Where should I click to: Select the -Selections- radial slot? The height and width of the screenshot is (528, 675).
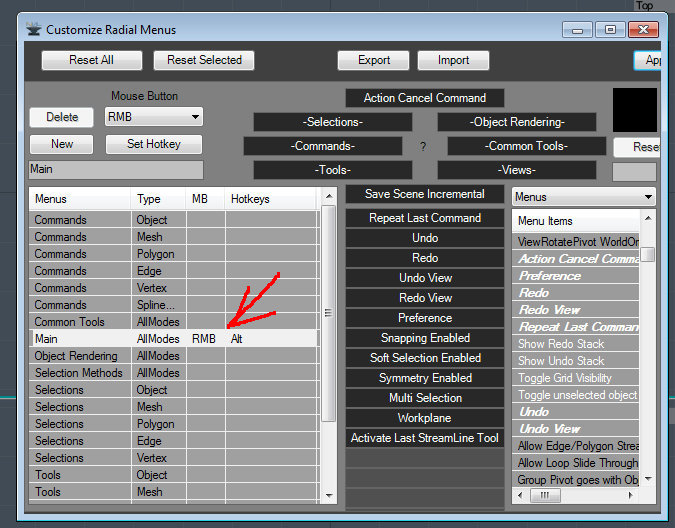point(333,122)
